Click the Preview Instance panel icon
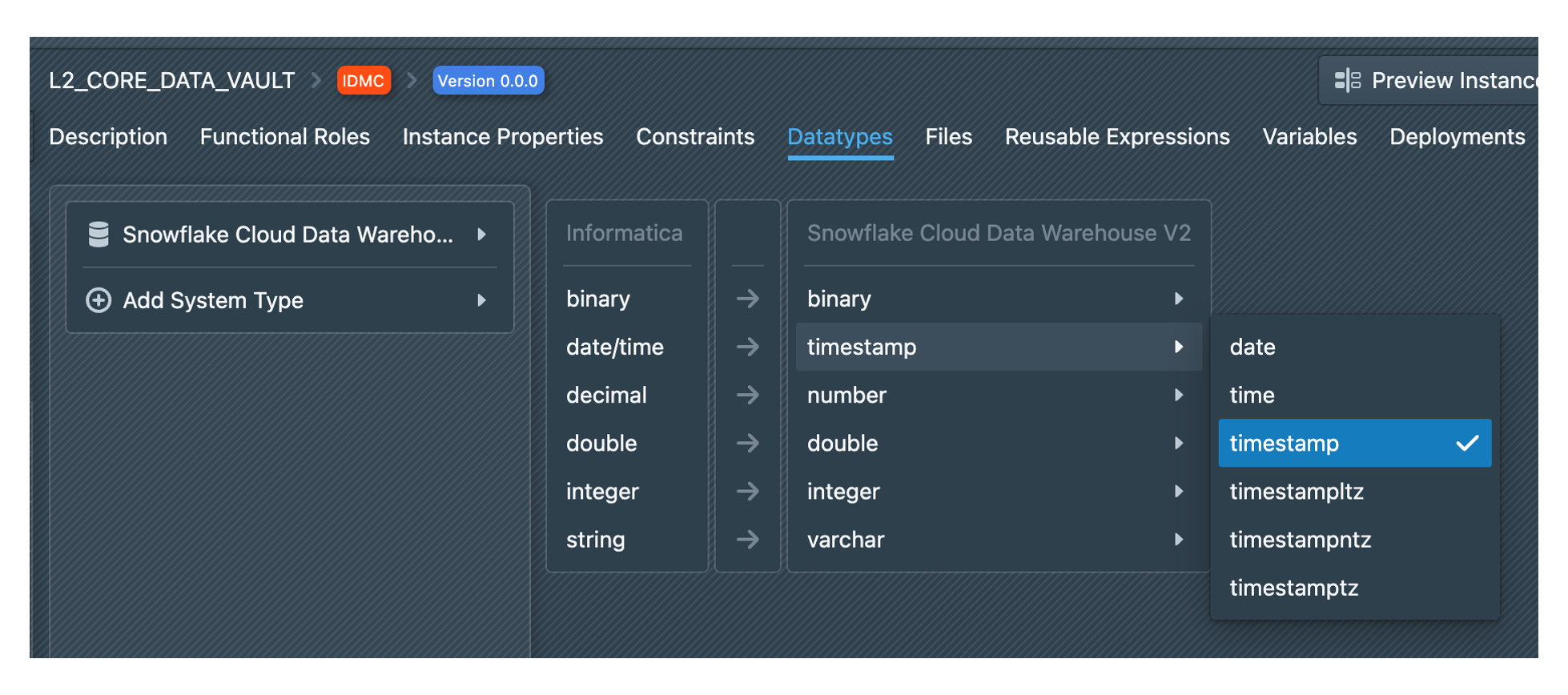Viewport: 1568px width, 695px height. coord(1347,80)
